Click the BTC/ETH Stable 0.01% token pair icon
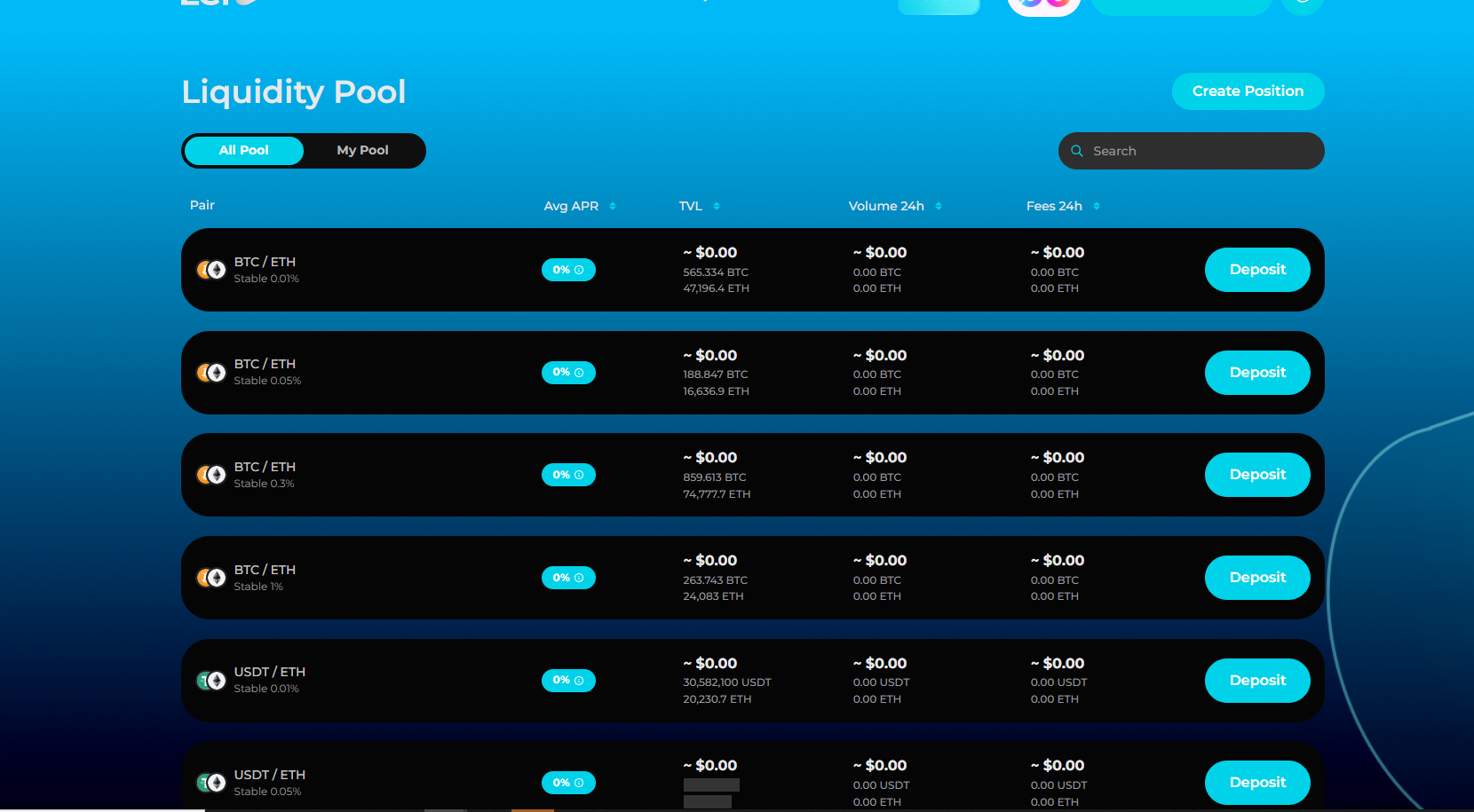Screen dimensions: 1474x812 tap(211, 270)
